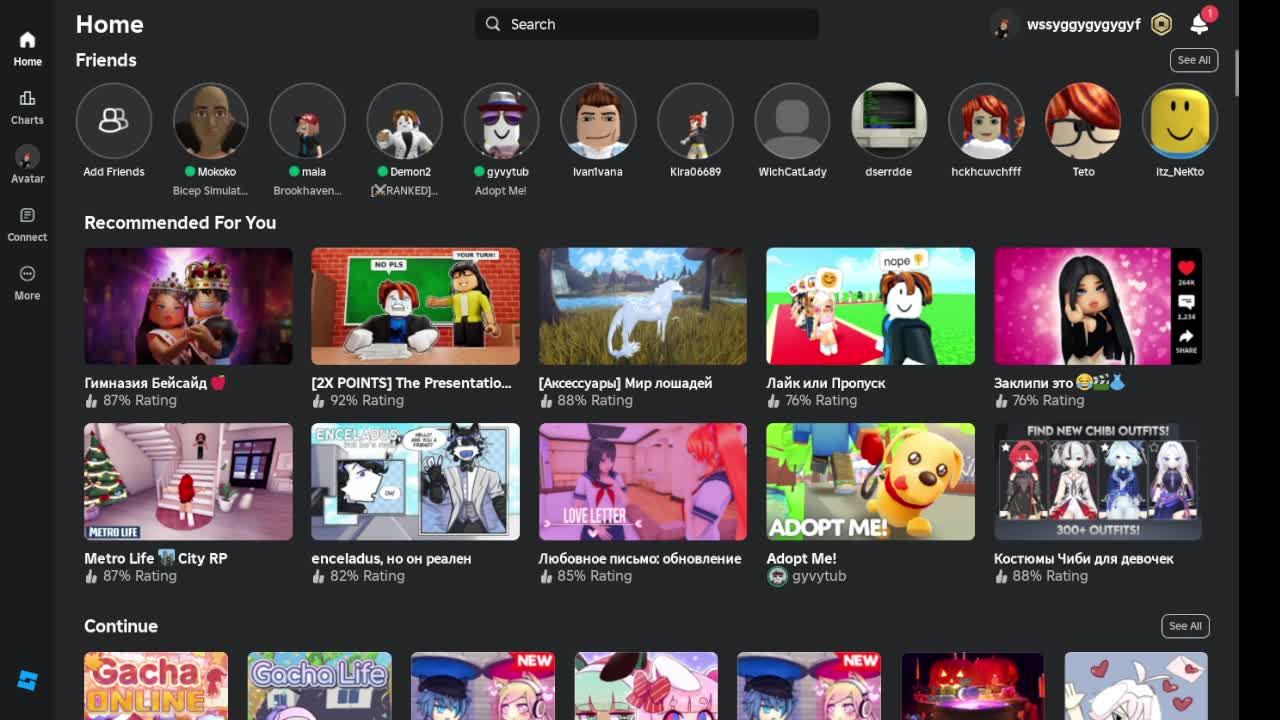Image resolution: width=1280 pixels, height=720 pixels.
Task: Open Metro Life City RP thumbnail
Action: click(188, 482)
